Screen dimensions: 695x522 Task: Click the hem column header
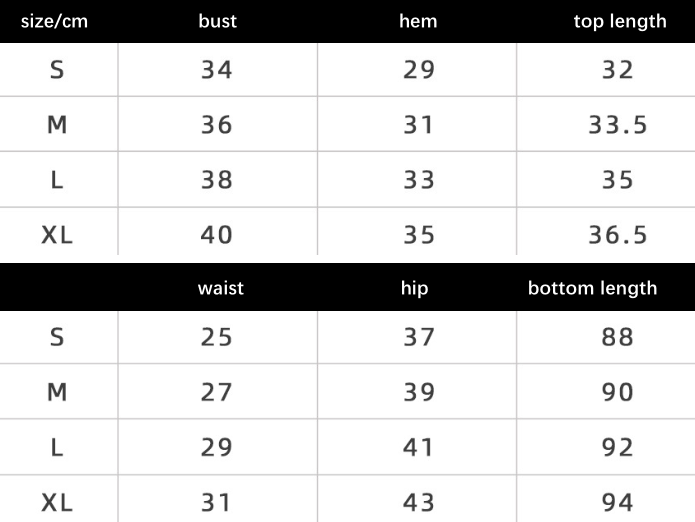point(418,21)
